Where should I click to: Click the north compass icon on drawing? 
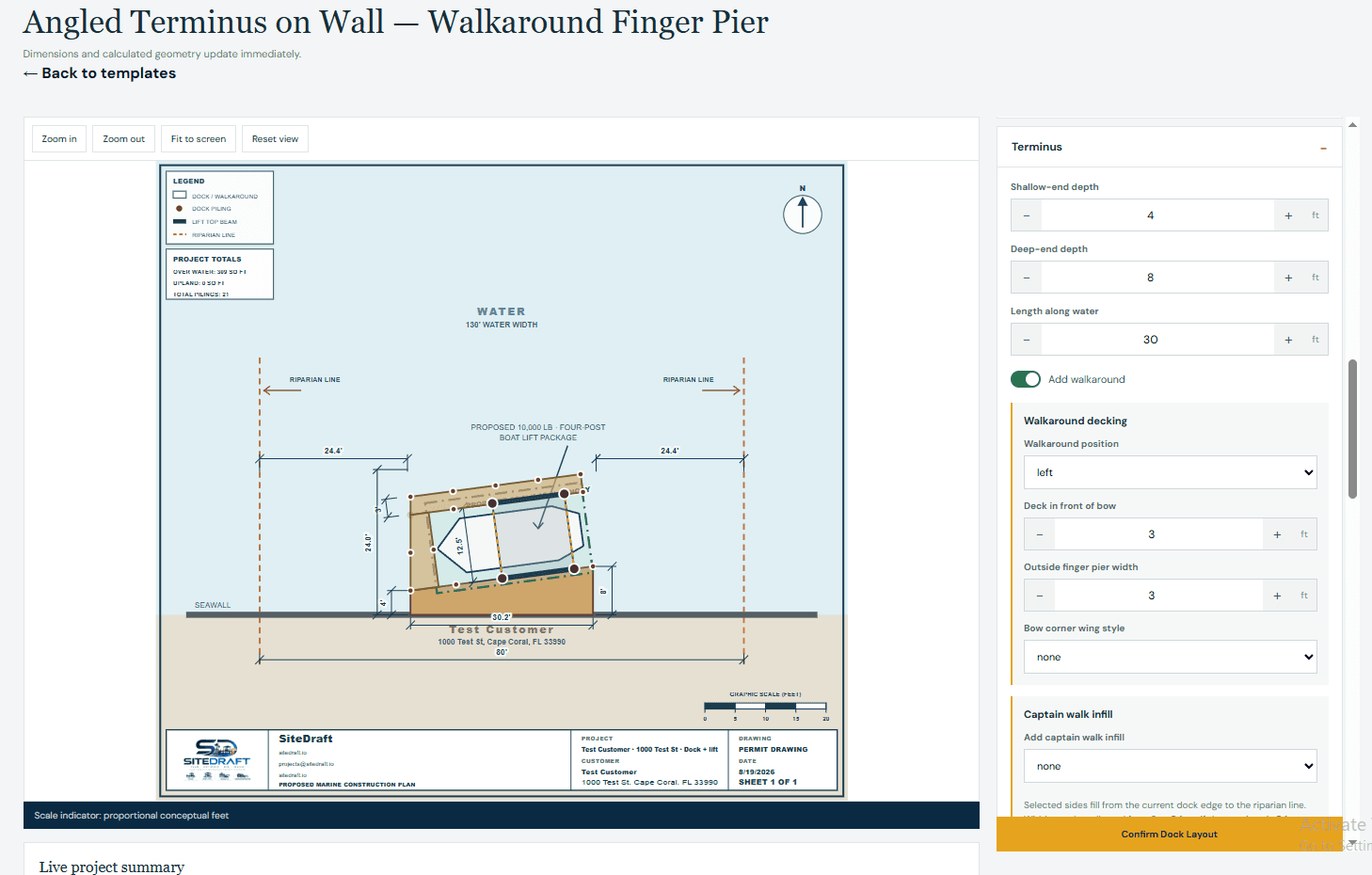point(803,213)
